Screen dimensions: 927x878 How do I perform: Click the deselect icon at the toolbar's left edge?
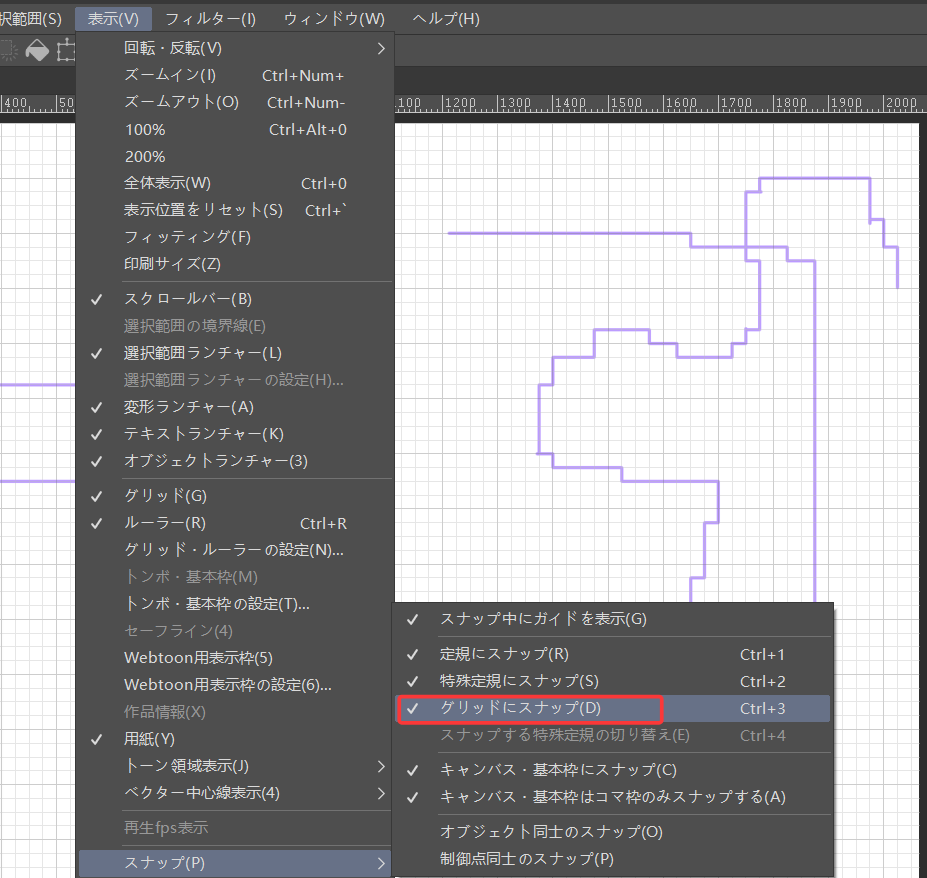(8, 51)
